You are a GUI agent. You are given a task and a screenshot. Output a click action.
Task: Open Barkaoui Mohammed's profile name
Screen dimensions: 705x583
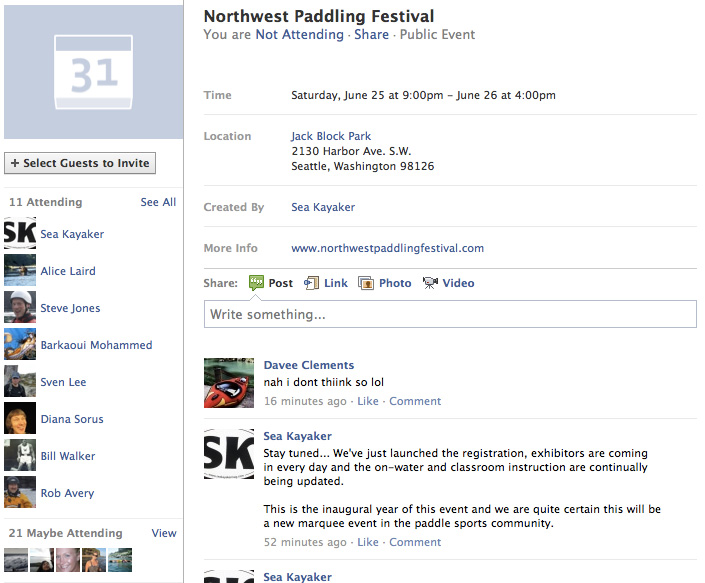click(96, 345)
